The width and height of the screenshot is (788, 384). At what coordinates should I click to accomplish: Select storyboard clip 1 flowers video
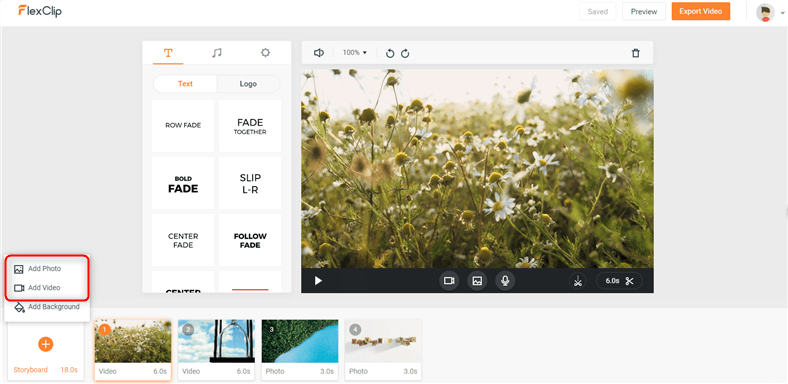[133, 350]
